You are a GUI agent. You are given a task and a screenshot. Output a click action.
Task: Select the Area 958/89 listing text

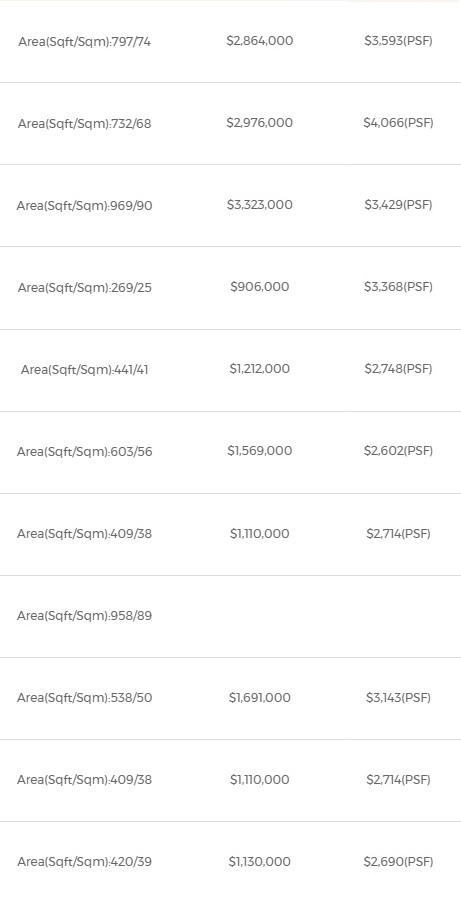click(x=84, y=616)
